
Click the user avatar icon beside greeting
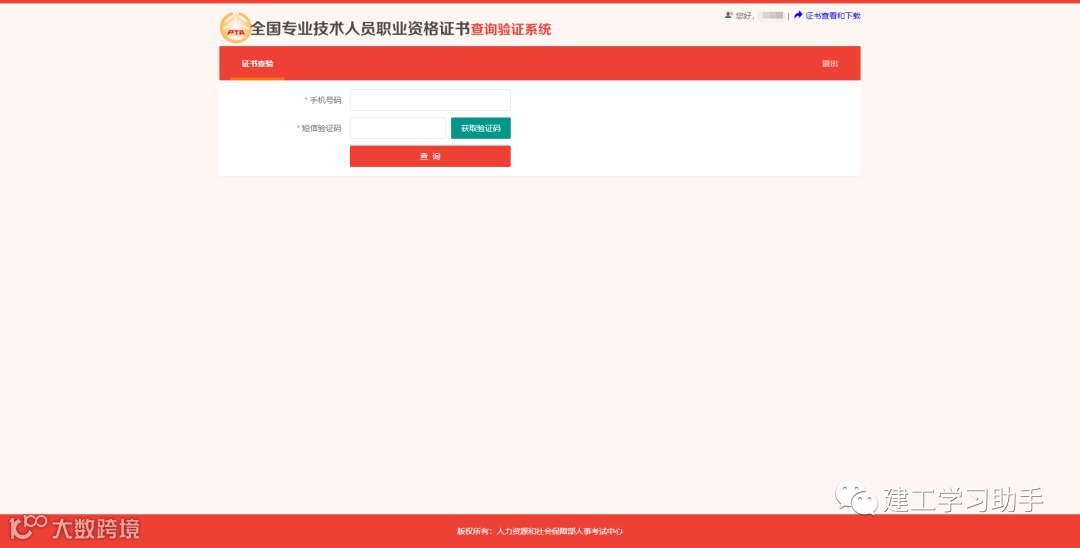[728, 15]
